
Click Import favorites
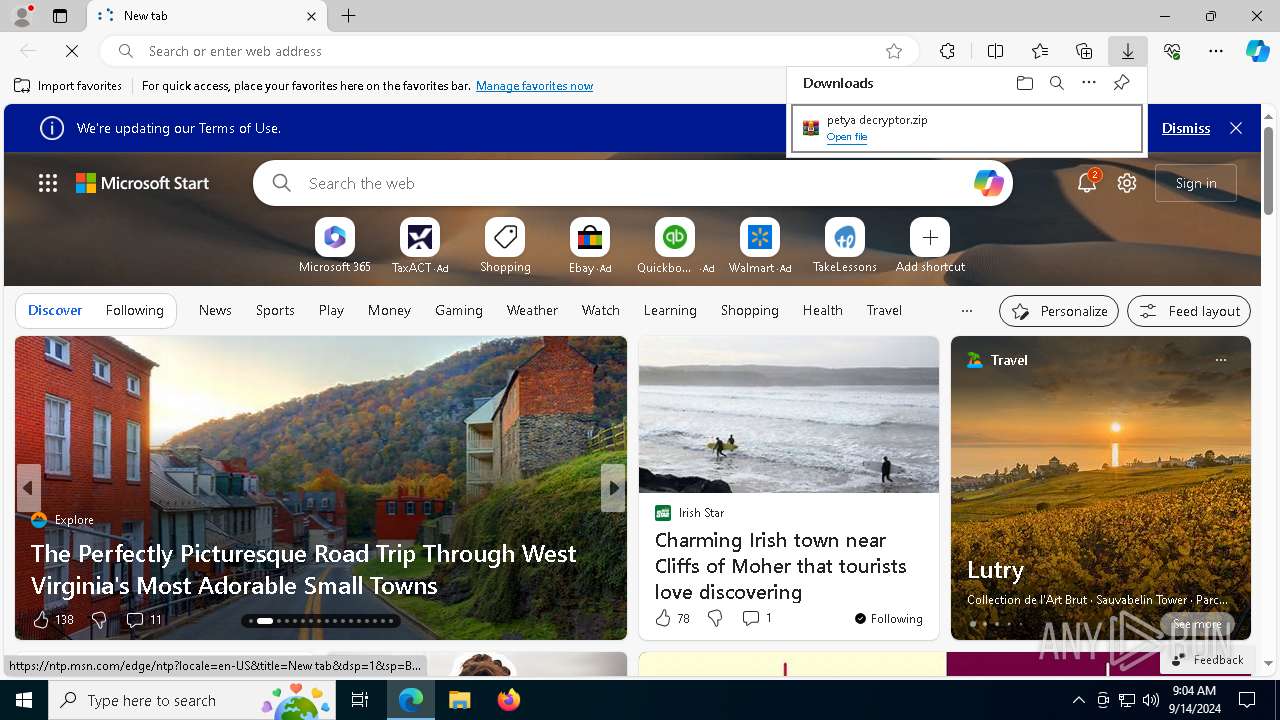[x=68, y=86]
